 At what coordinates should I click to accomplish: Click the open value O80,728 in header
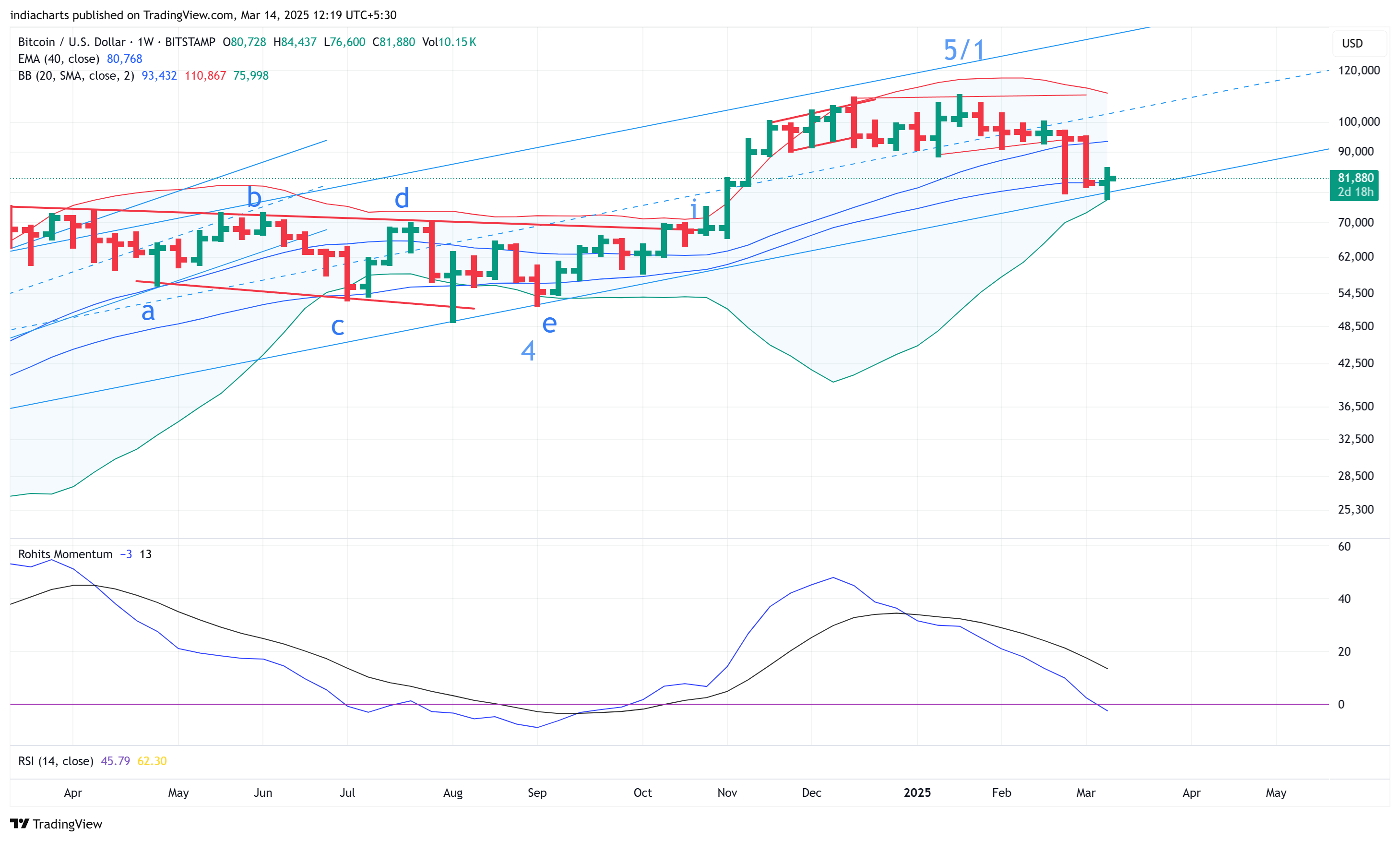click(244, 42)
